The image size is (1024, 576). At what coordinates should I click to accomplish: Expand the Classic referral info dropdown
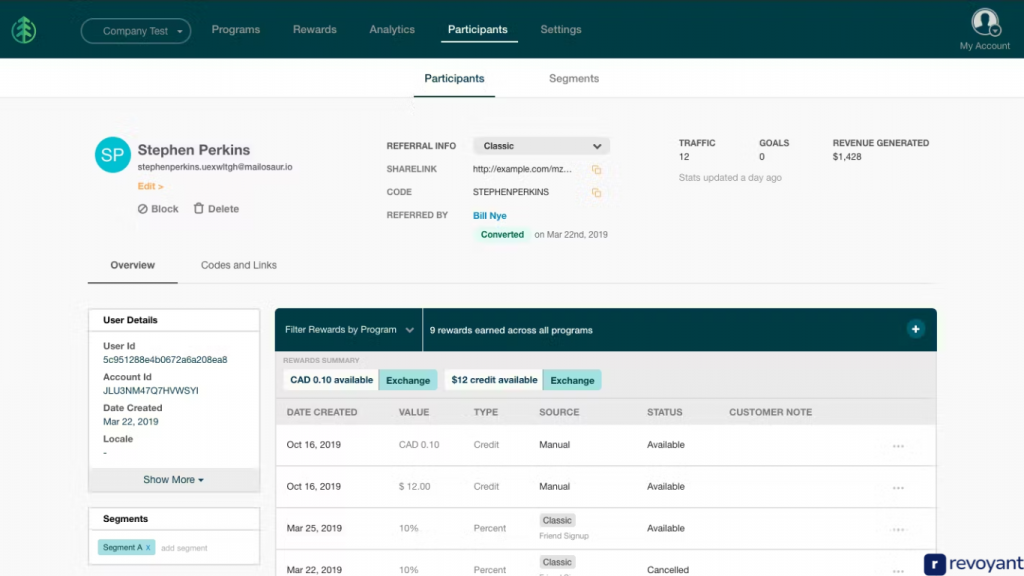[x=541, y=146]
